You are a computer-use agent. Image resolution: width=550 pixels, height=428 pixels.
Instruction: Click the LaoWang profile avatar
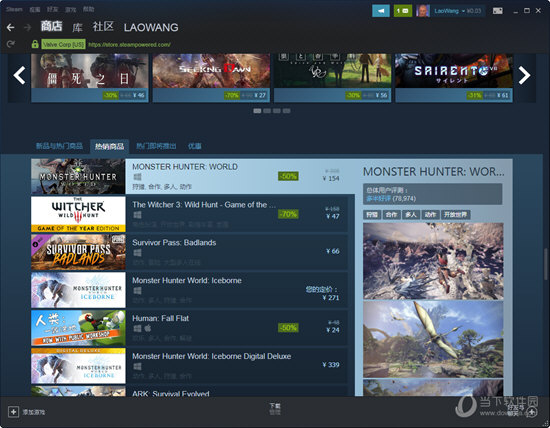click(x=422, y=11)
